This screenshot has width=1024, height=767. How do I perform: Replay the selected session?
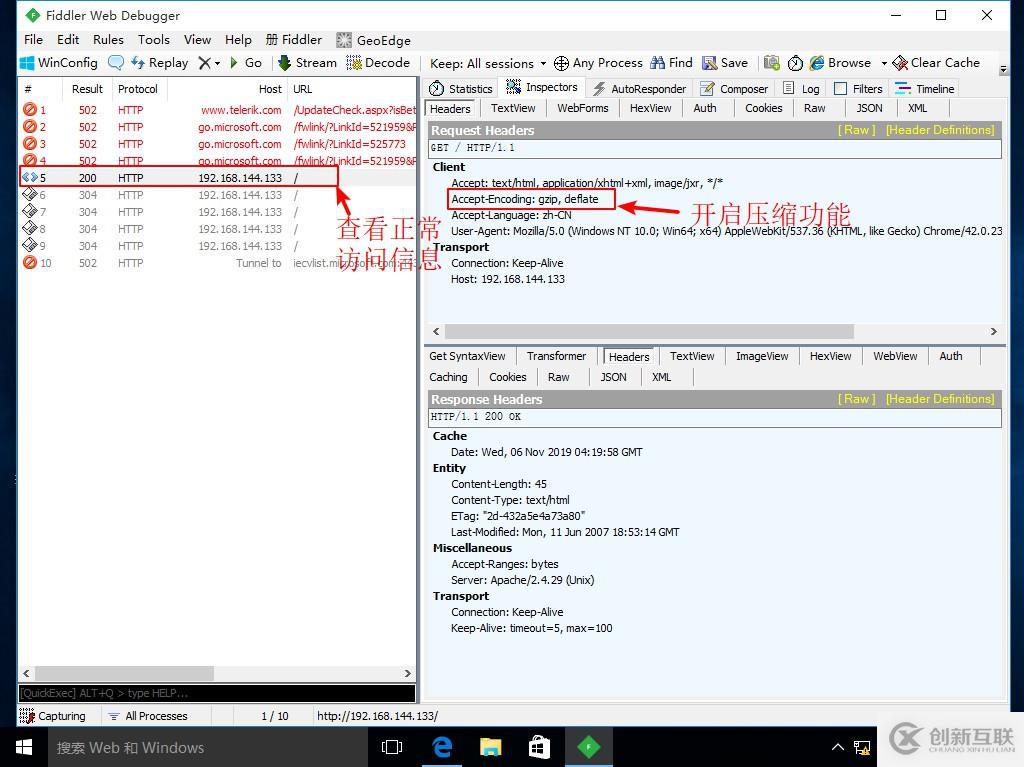pyautogui.click(x=159, y=62)
